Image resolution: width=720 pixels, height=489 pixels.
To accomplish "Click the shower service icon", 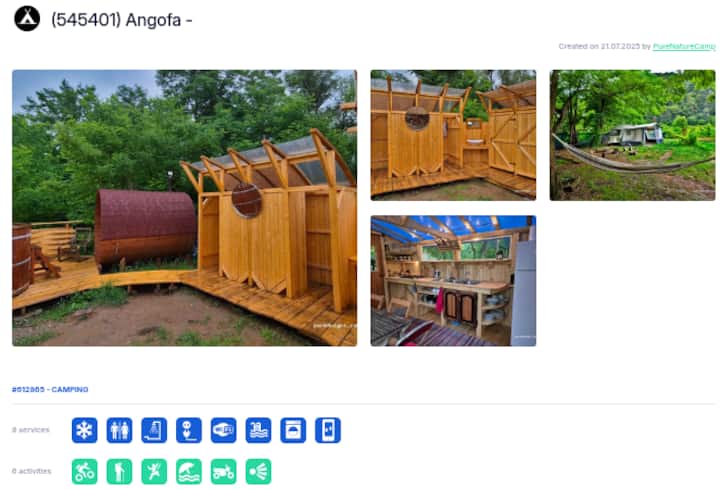I will 154,430.
